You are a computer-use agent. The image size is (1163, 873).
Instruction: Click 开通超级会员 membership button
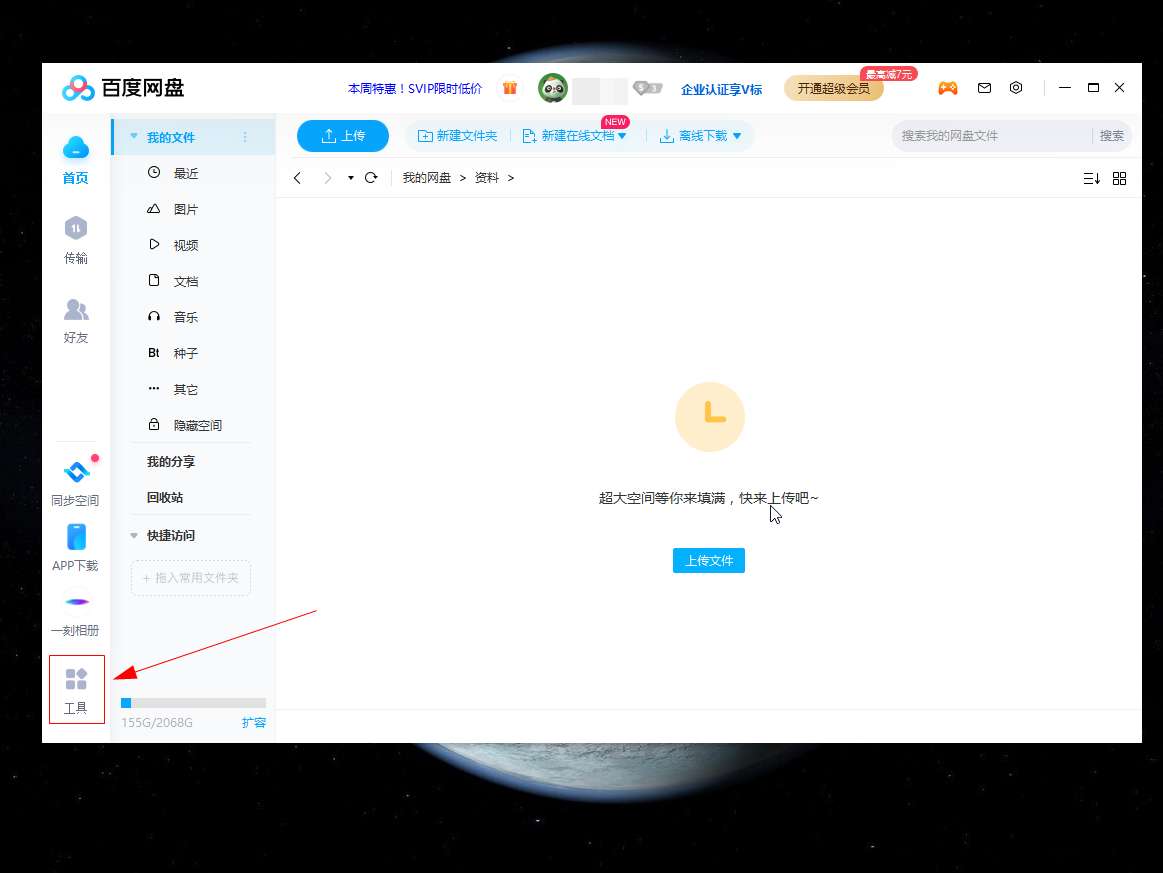click(x=834, y=88)
